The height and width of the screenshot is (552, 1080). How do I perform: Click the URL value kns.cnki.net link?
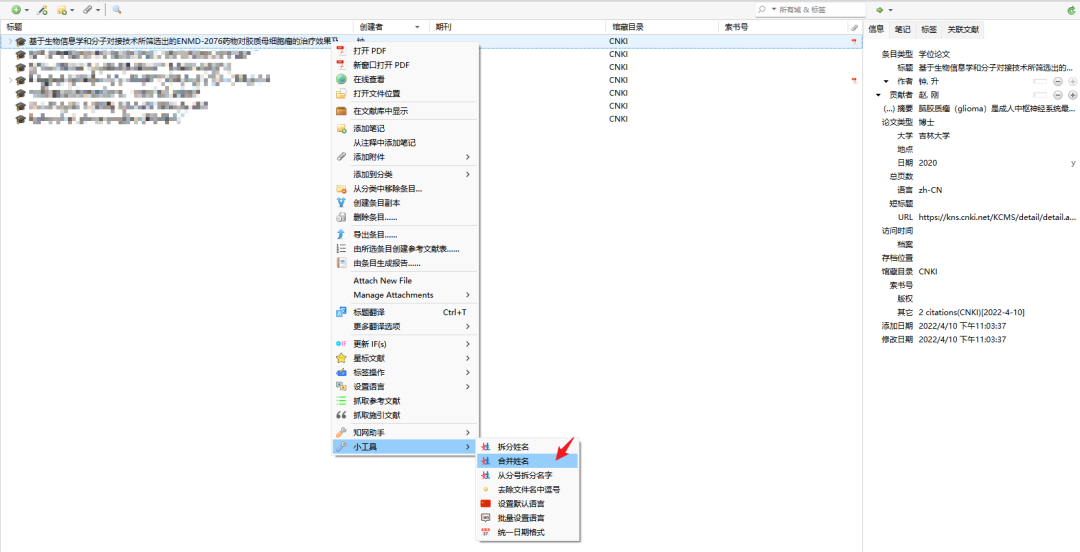[997, 217]
